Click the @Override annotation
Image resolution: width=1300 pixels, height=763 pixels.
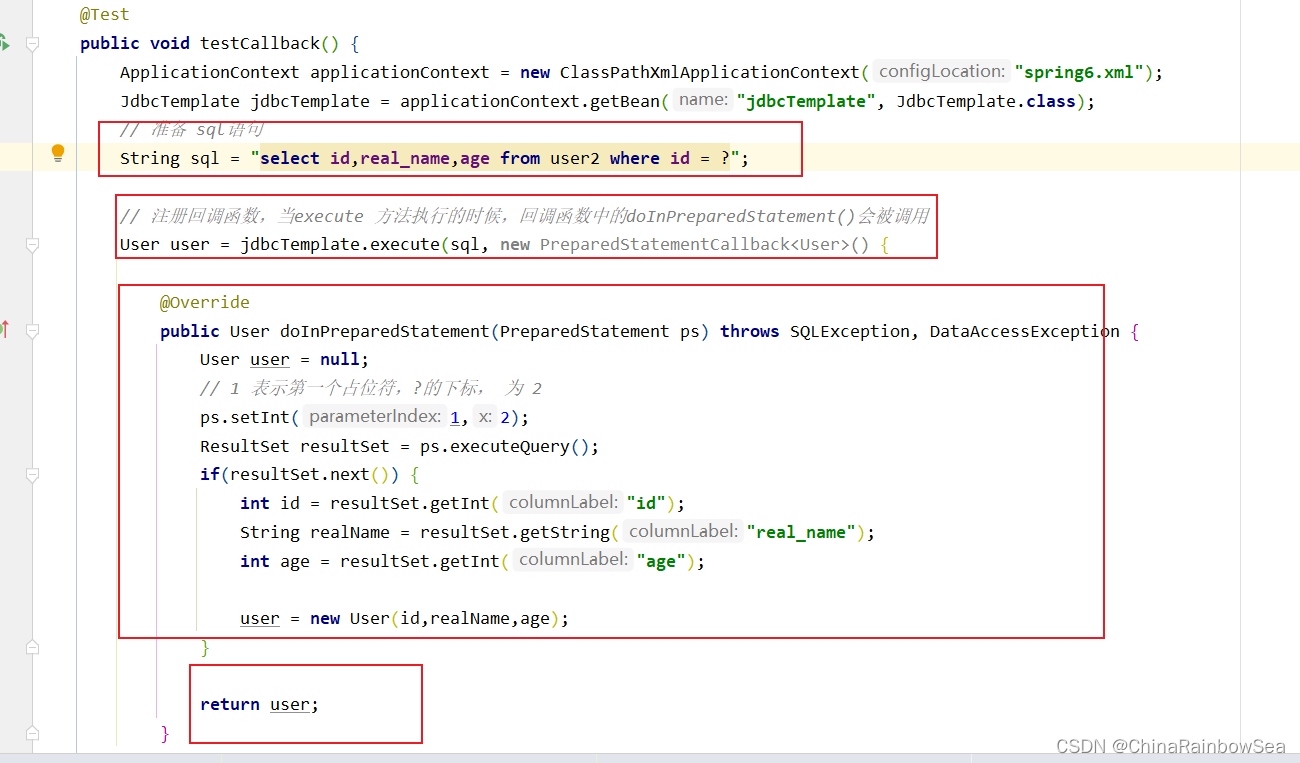204,302
